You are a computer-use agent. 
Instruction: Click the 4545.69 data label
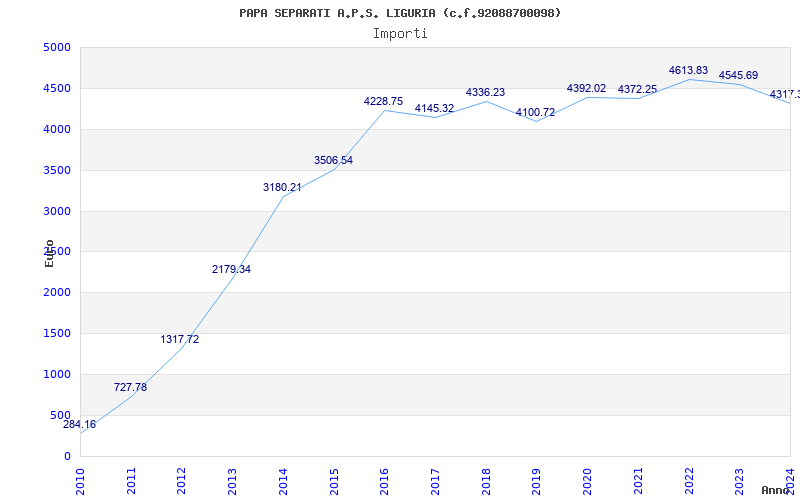[738, 76]
